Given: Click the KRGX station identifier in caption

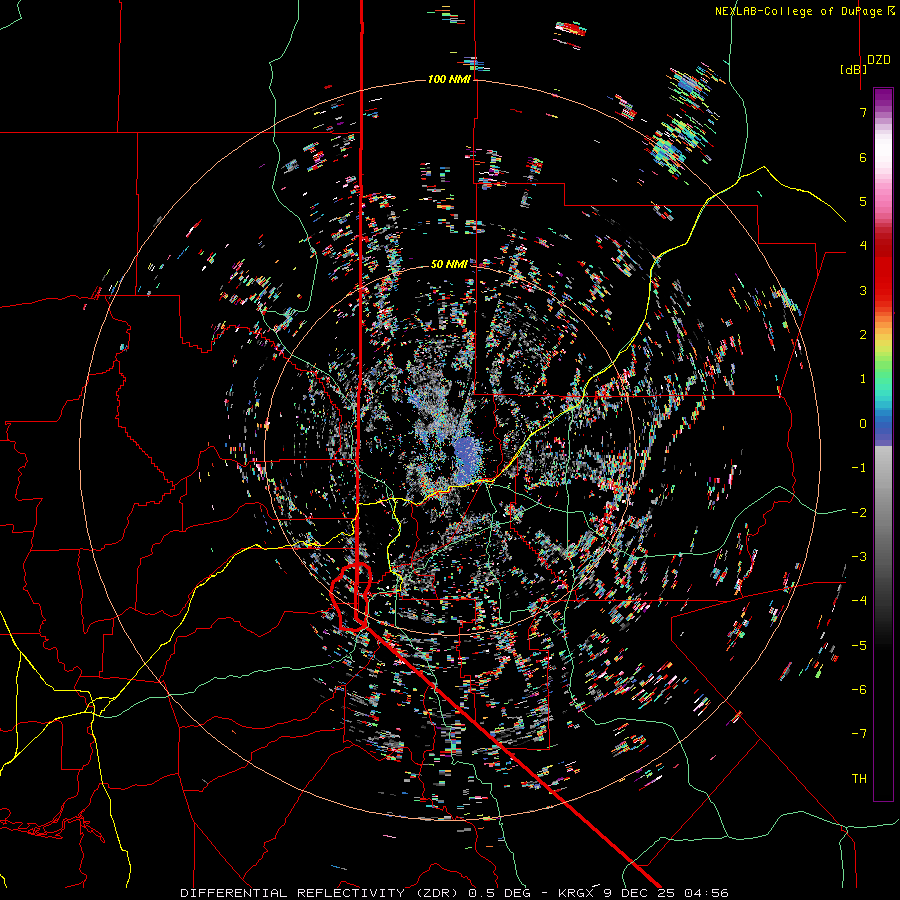Looking at the screenshot, I should pos(576,893).
